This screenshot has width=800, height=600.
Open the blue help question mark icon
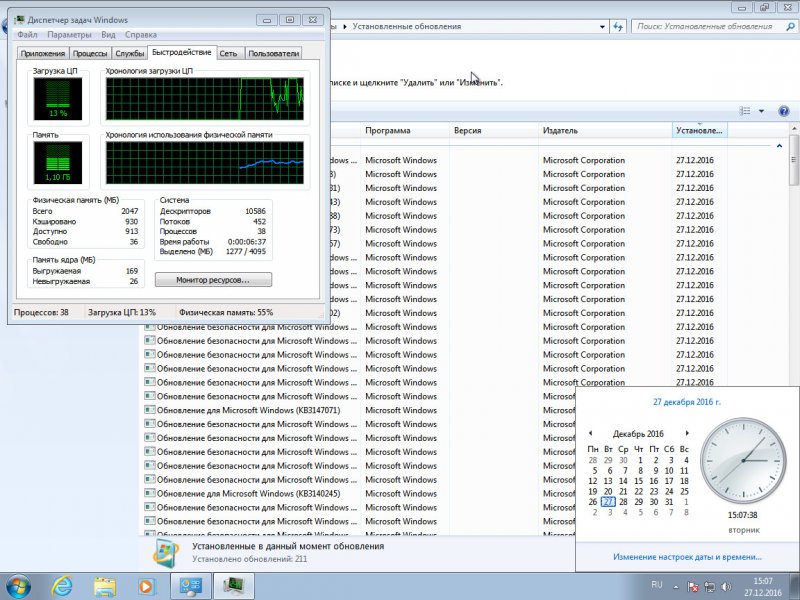click(x=784, y=111)
